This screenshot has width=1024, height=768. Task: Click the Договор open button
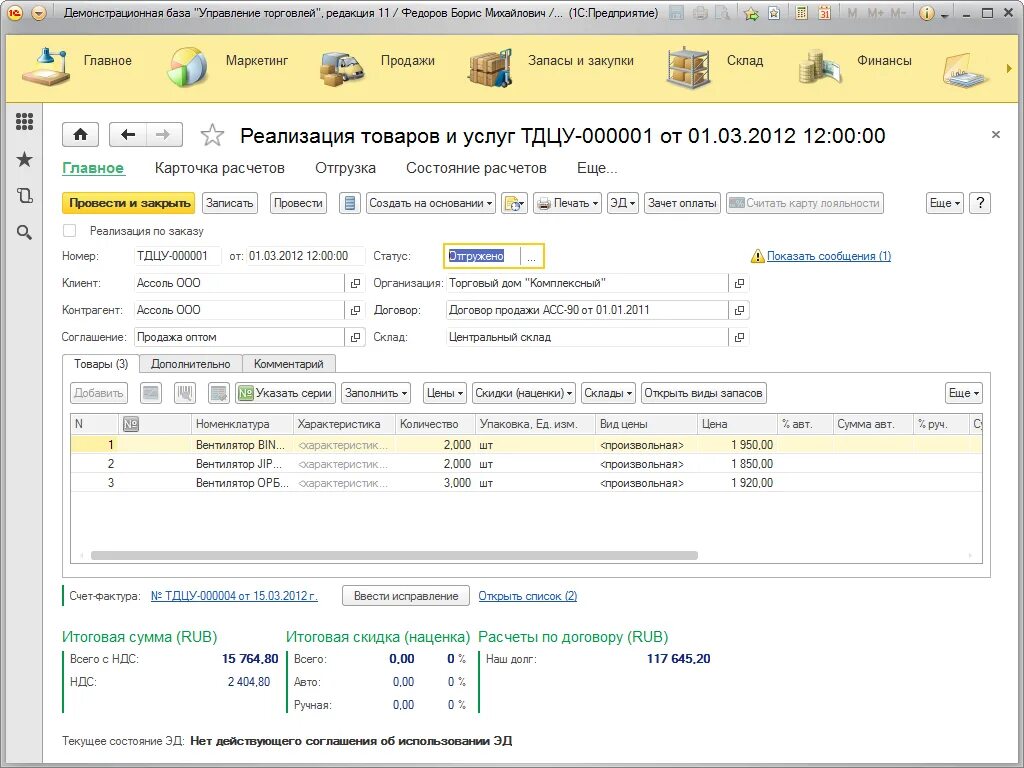tap(739, 310)
